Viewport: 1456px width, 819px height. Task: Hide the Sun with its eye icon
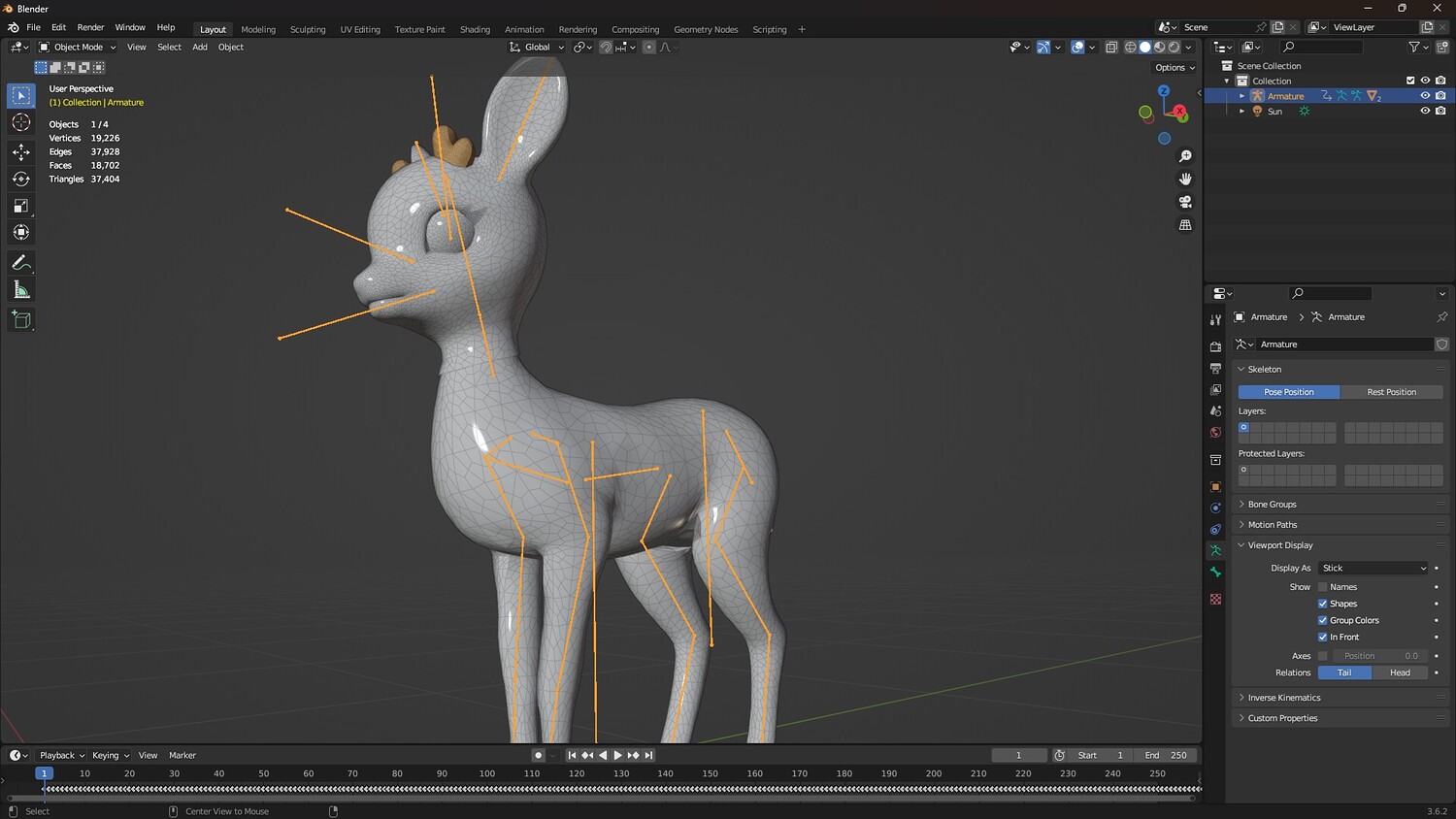click(x=1425, y=111)
